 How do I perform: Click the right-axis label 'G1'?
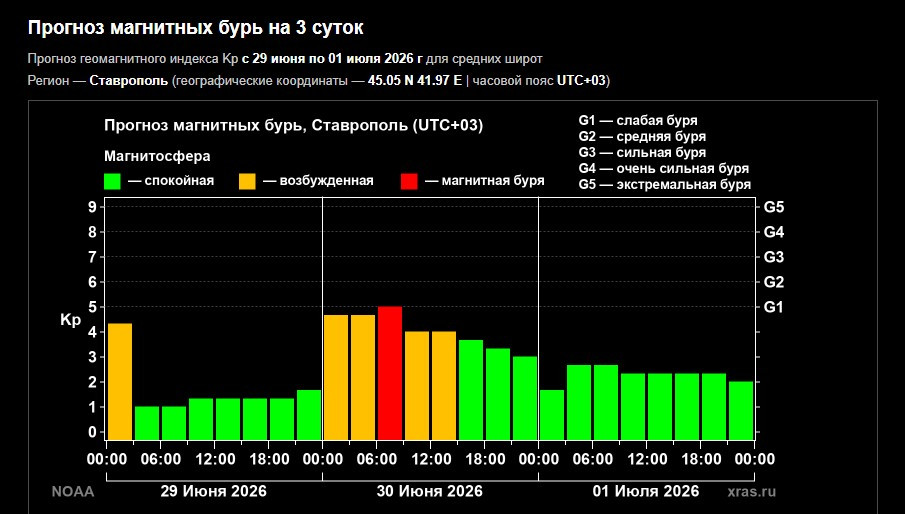click(x=774, y=307)
